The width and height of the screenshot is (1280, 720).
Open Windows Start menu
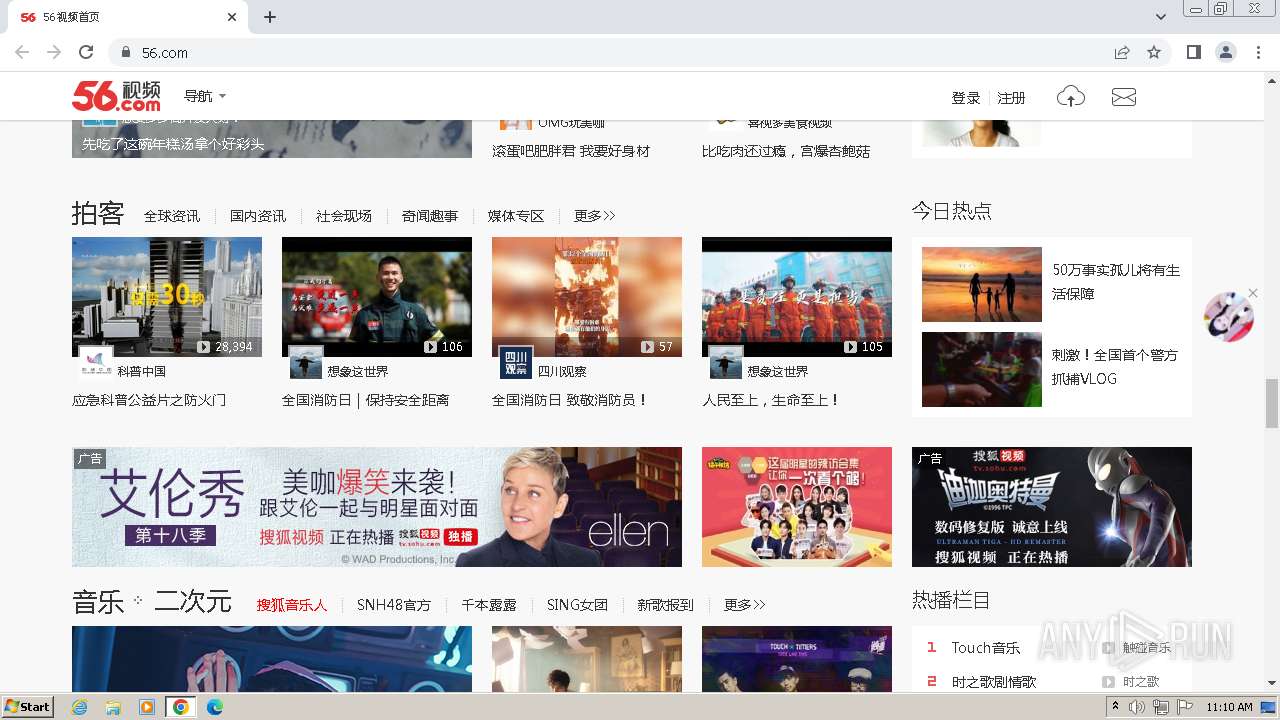point(28,706)
